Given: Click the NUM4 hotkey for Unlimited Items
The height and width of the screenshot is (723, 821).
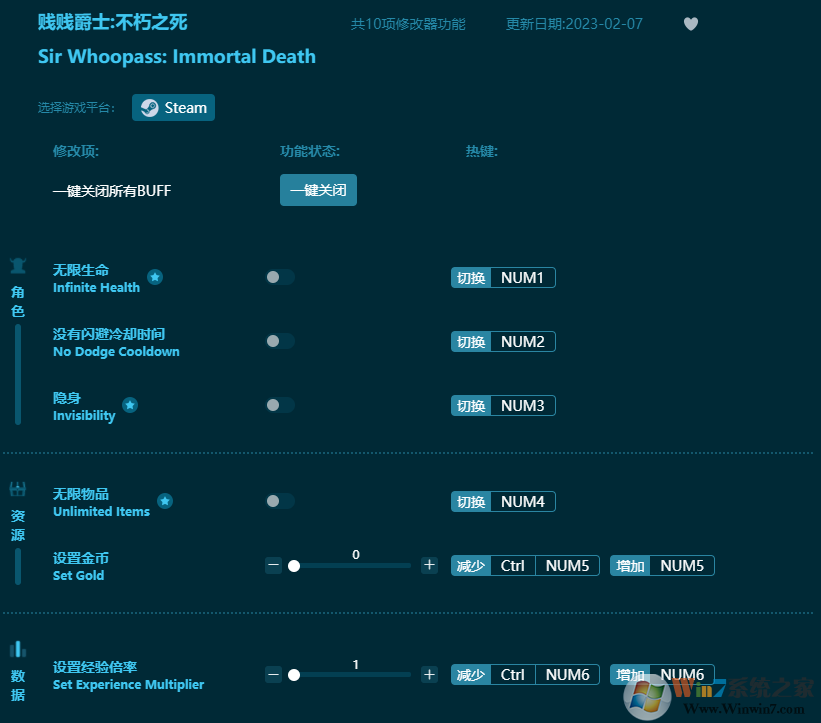Looking at the screenshot, I should (x=523, y=502).
